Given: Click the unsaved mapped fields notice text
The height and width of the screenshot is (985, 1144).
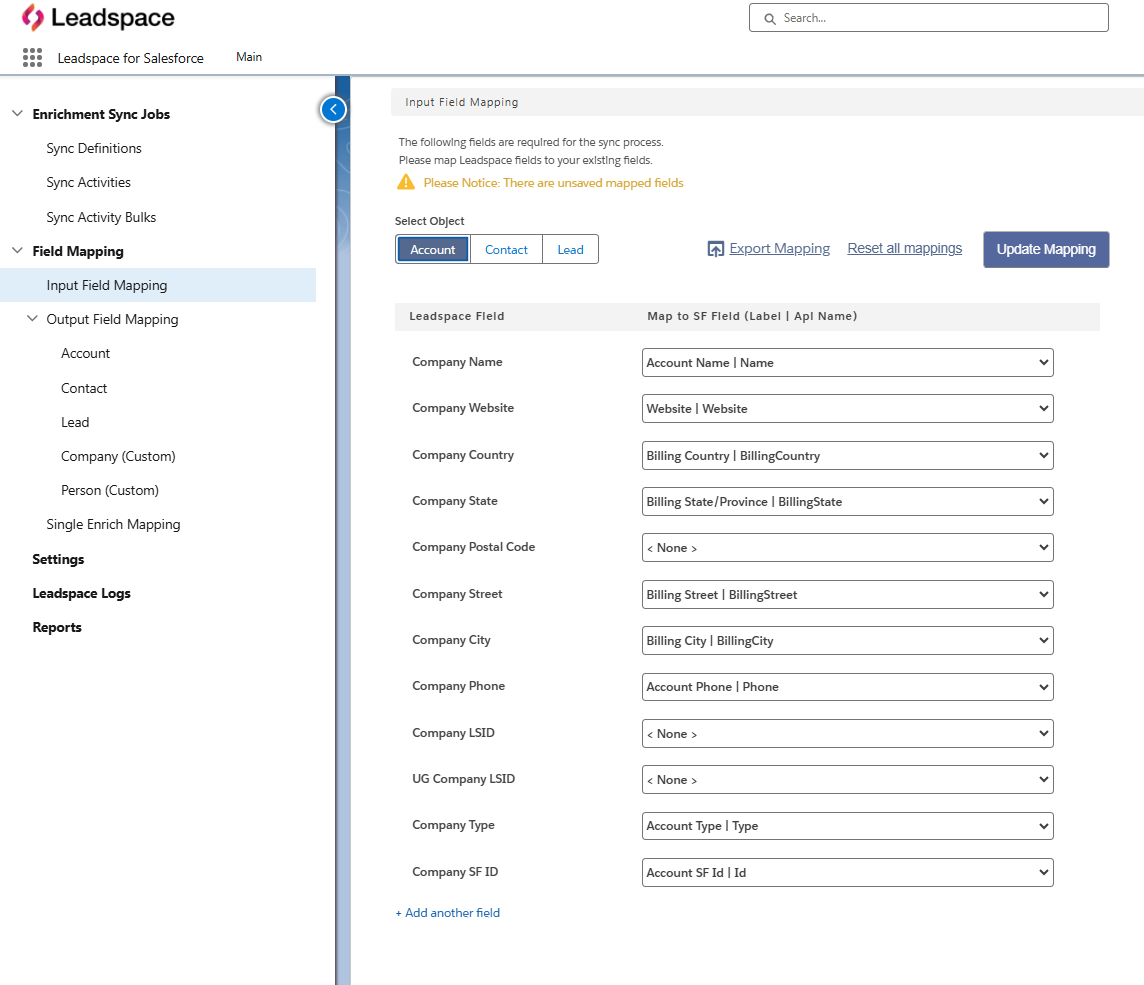Looking at the screenshot, I should [554, 182].
